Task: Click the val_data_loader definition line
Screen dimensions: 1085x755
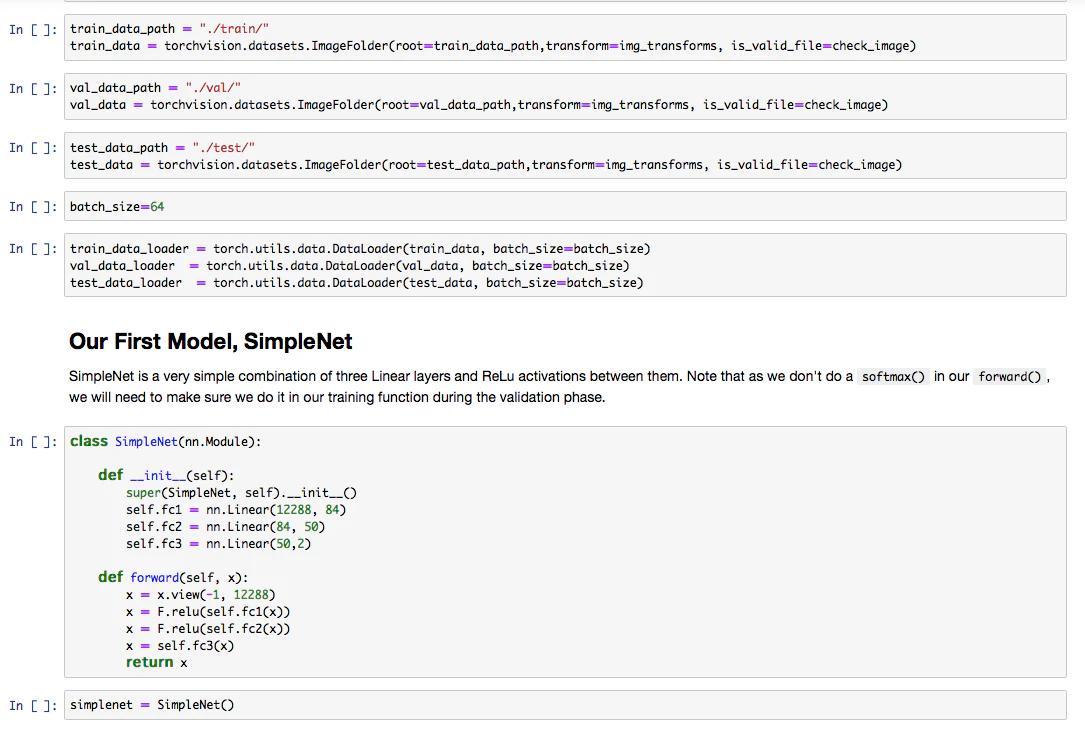Action: pos(349,266)
